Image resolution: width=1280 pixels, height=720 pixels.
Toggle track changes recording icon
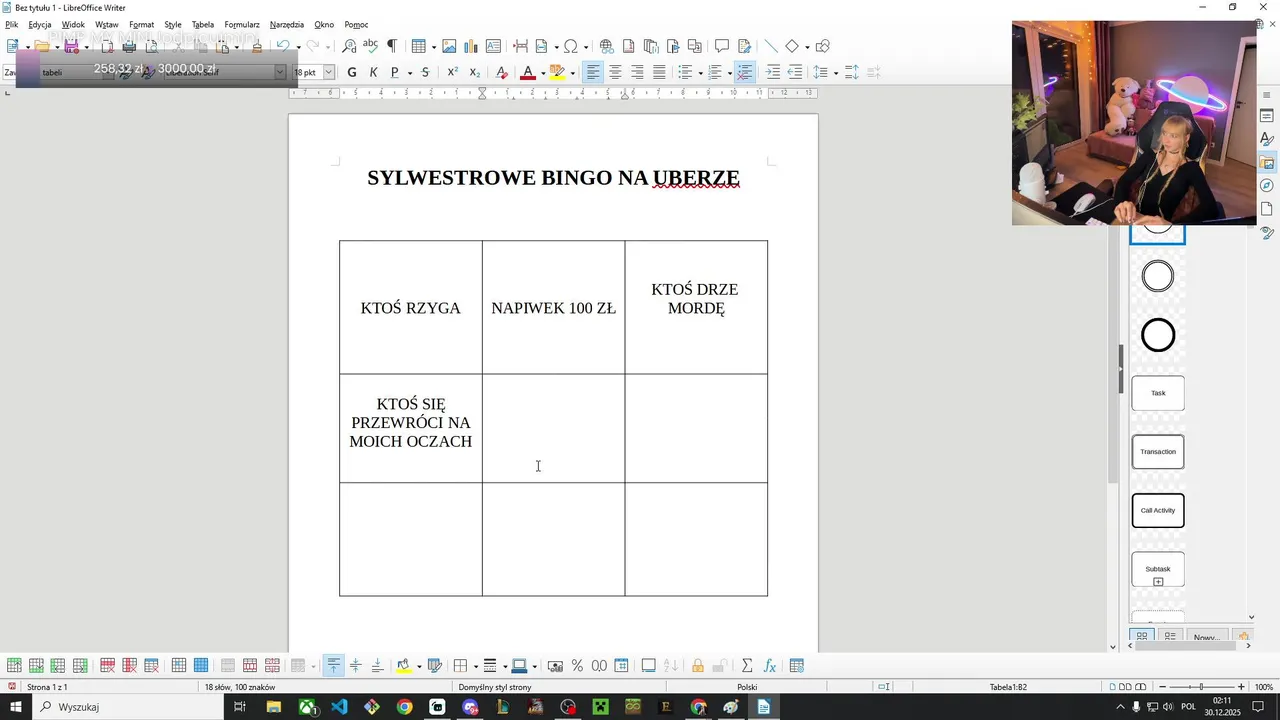744,46
